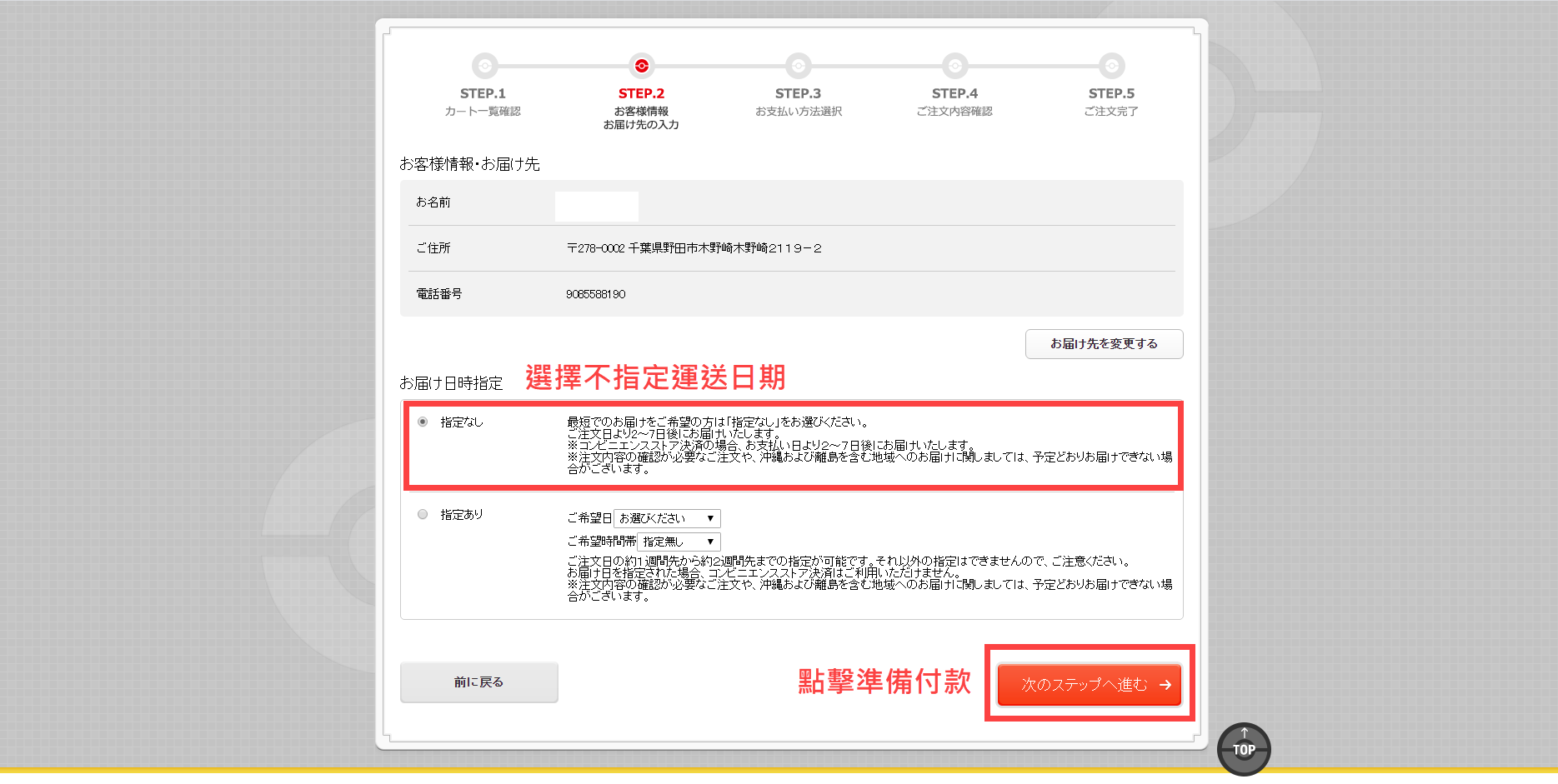Click the STEP.3 お支払い方法選択 label
Viewport: 1558px width, 784px height.
click(x=798, y=112)
